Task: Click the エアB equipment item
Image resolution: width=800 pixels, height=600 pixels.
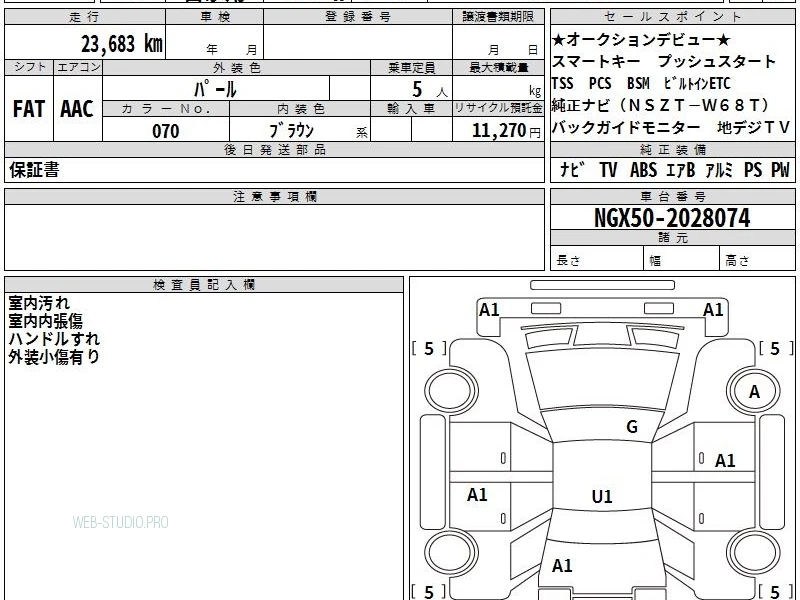Action: pyautogui.click(x=681, y=169)
